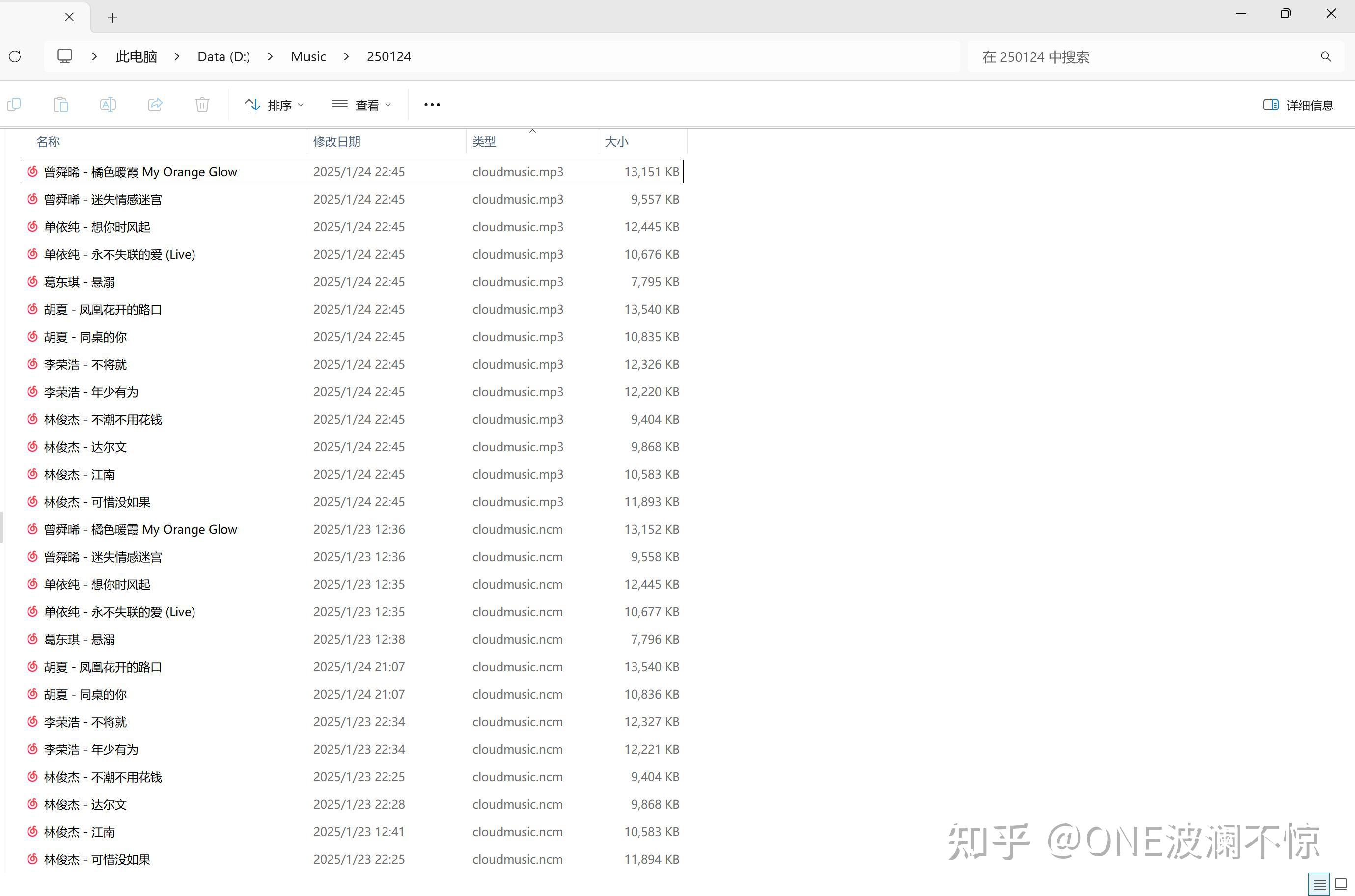
Task: Navigate to Data (D:) via the breadcrumb
Action: pyautogui.click(x=223, y=56)
